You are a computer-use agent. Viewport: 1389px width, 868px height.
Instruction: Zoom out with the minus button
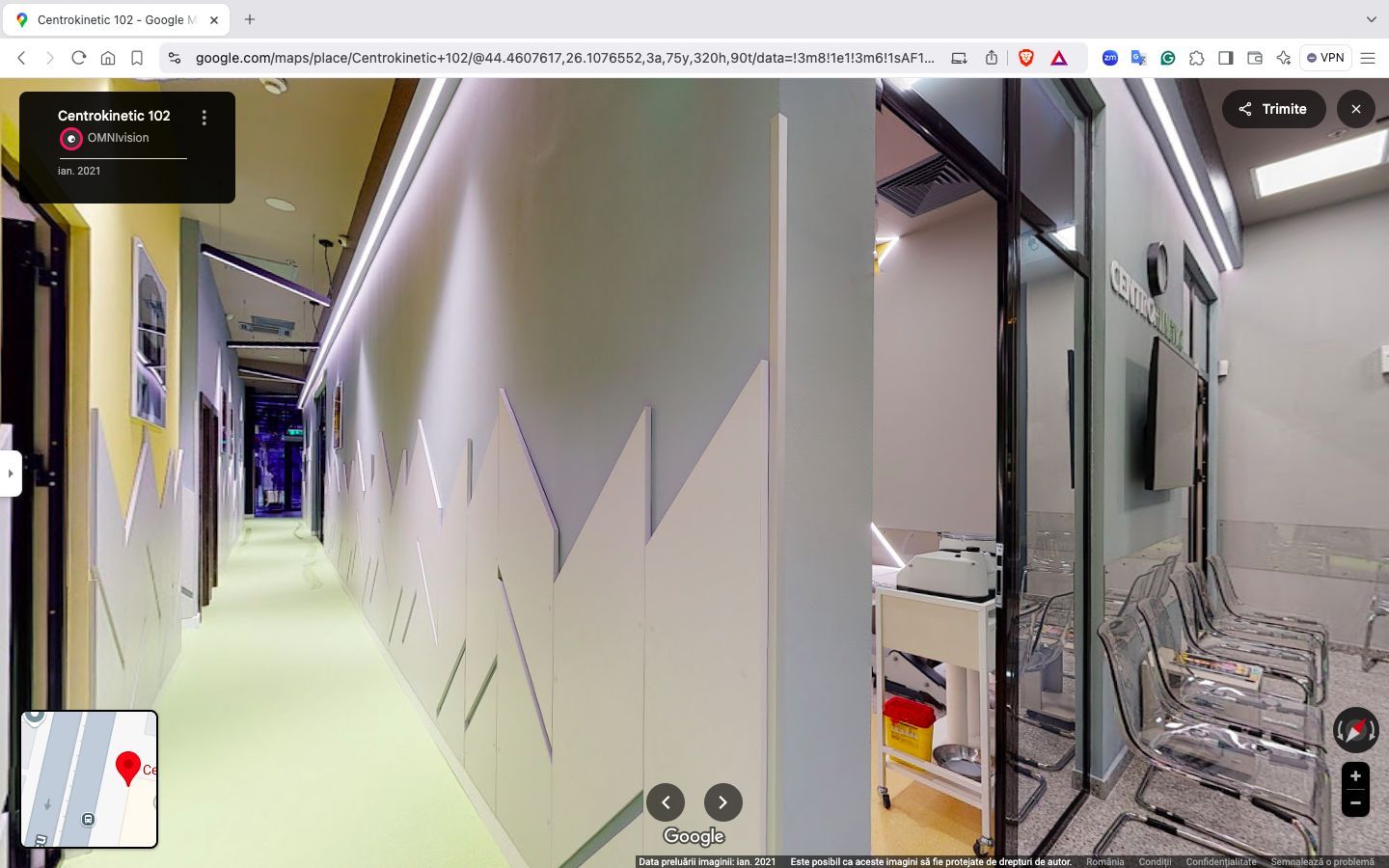click(1355, 802)
